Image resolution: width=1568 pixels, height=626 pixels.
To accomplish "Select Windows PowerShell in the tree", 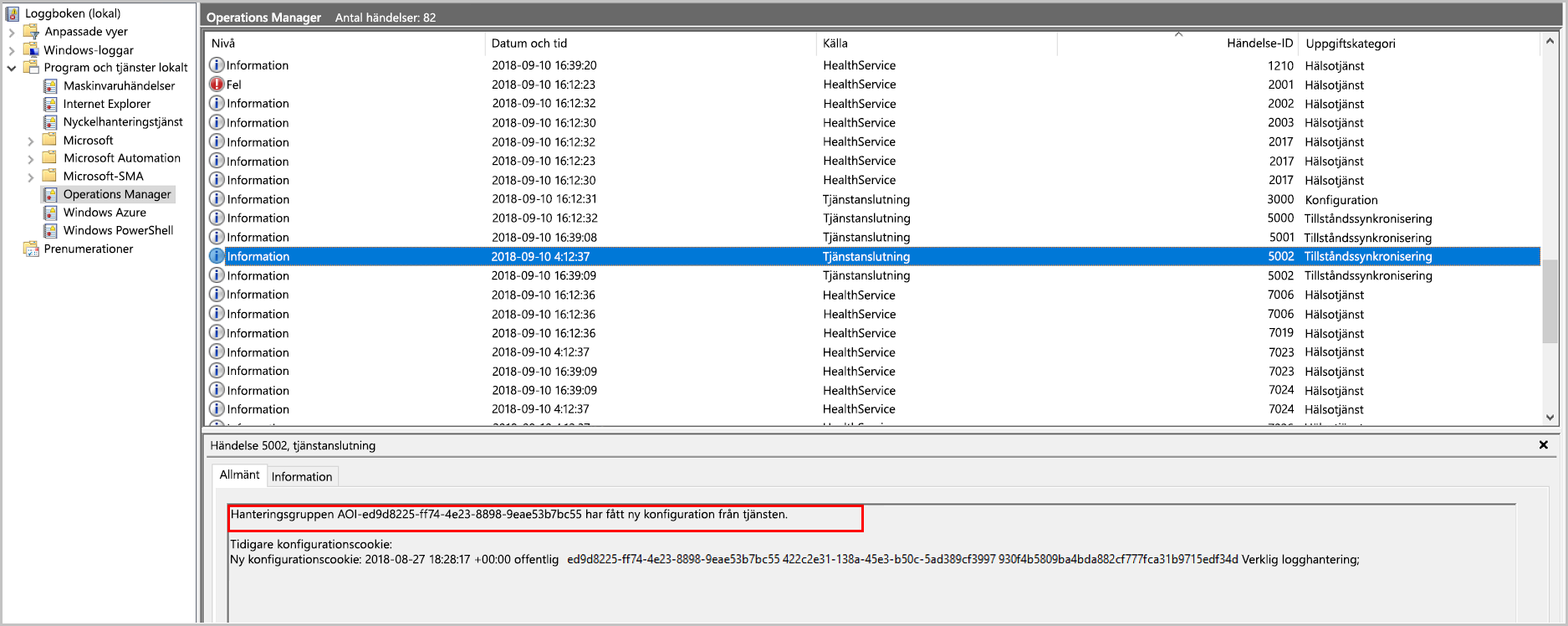I will 118,230.
